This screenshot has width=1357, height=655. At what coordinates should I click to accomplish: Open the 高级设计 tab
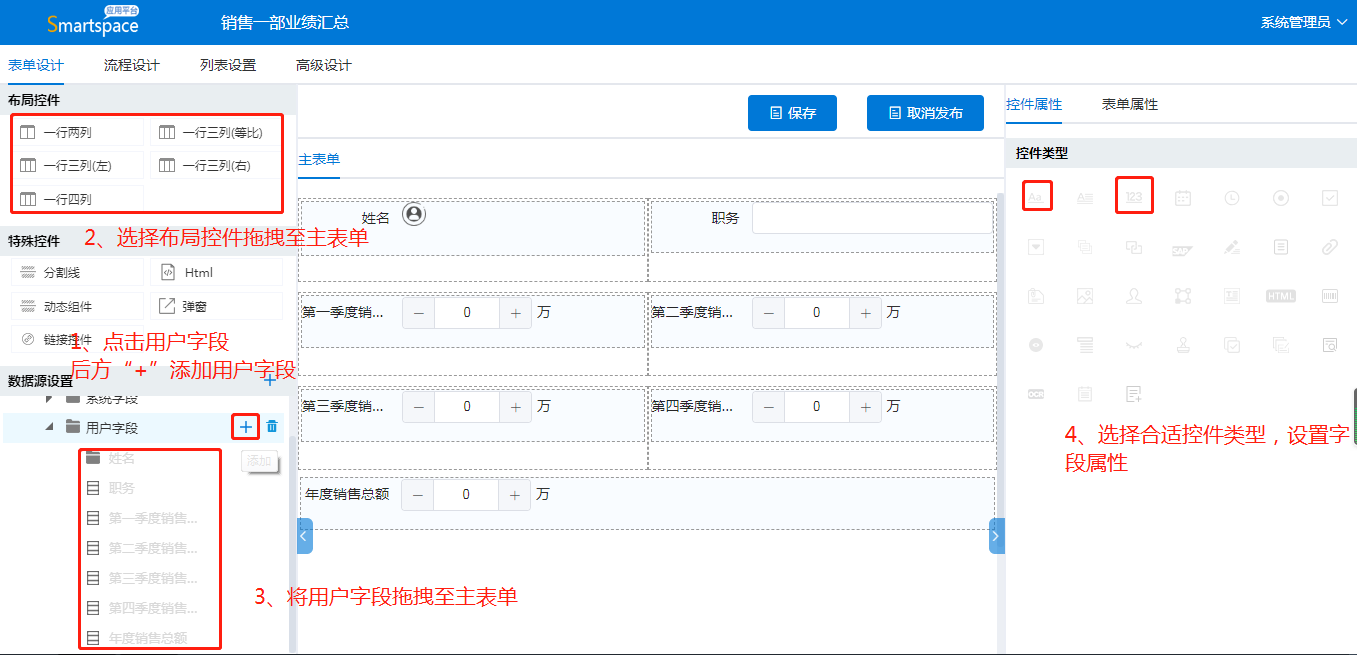tap(324, 65)
